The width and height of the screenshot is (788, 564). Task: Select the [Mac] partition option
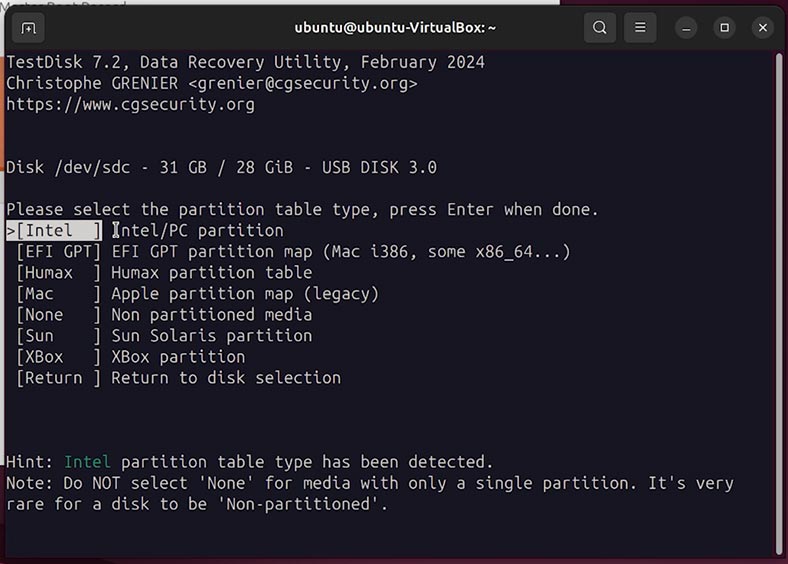(58, 294)
